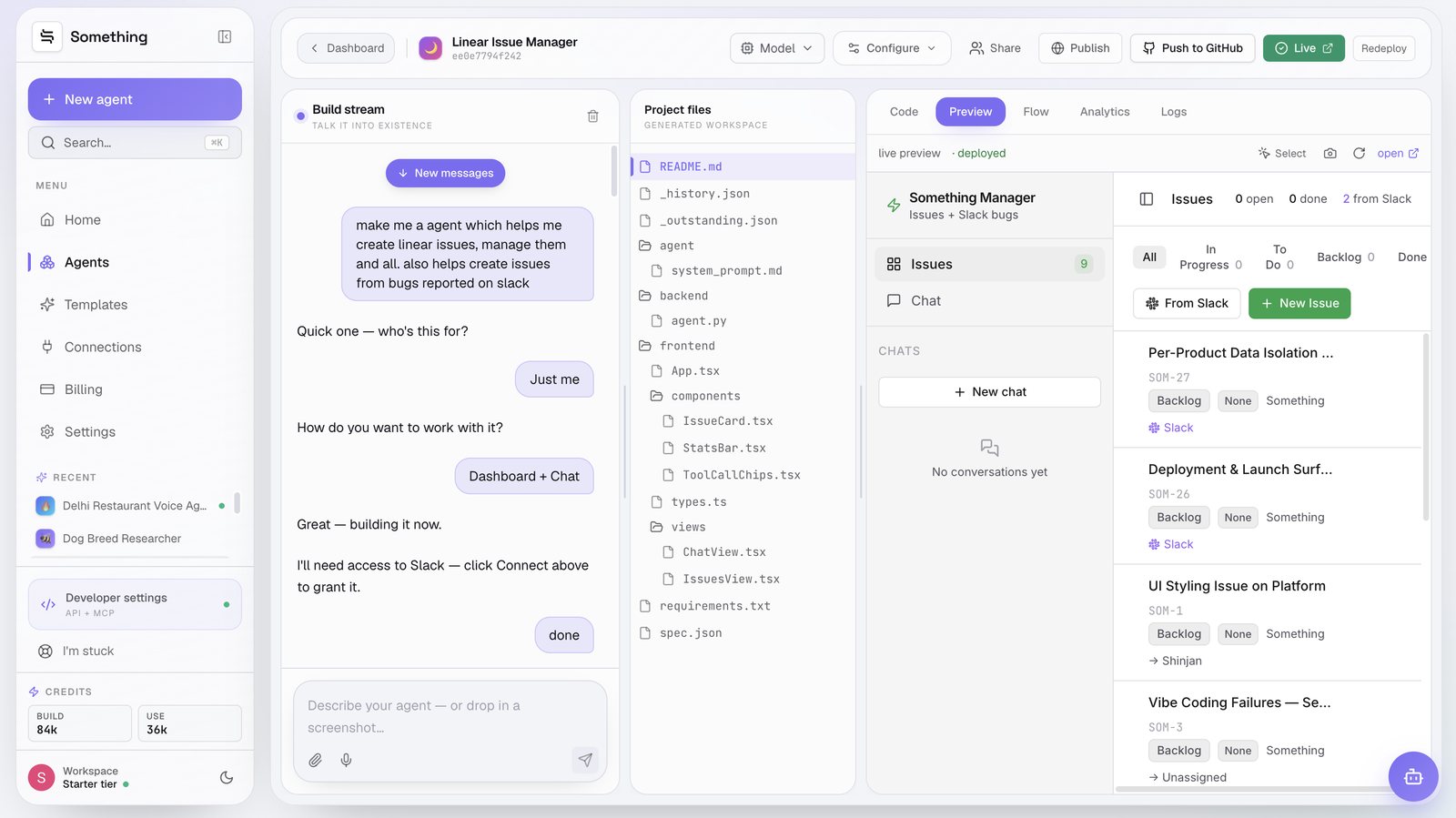1456x818 pixels.
Task: Filter issues by Backlog
Action: [x=1346, y=258]
